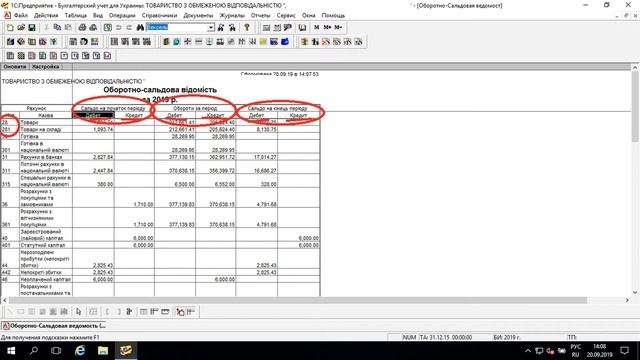Open the Отчеты menu

[x=261, y=16]
